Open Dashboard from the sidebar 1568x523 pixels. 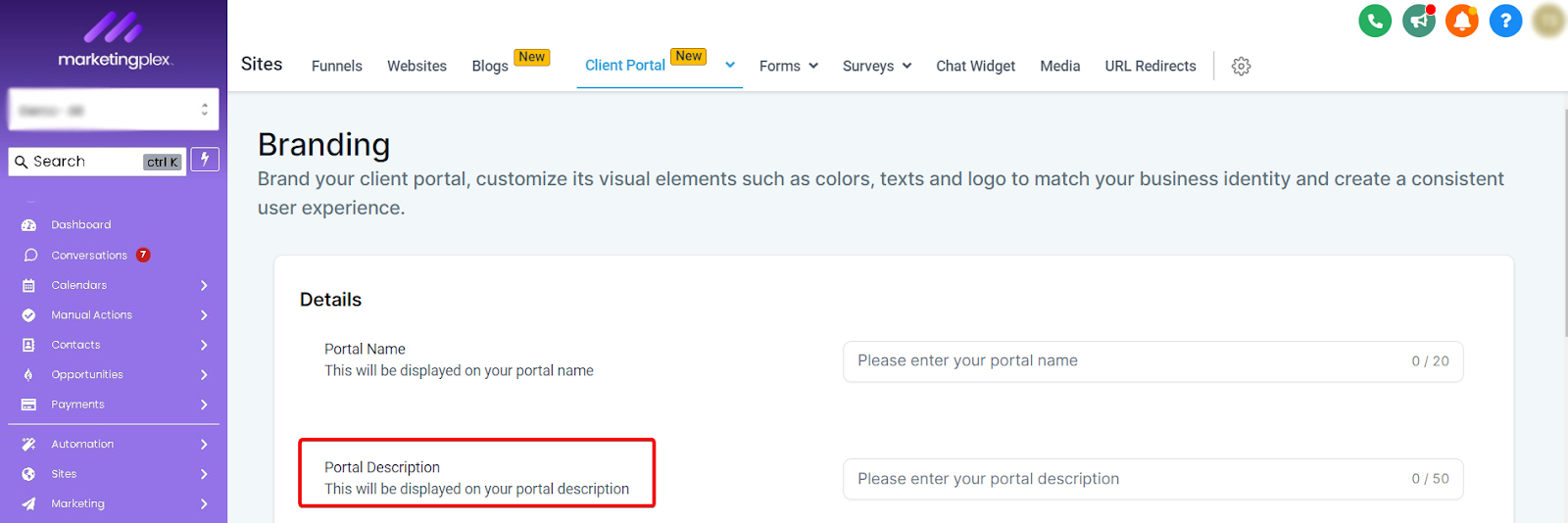[81, 225]
